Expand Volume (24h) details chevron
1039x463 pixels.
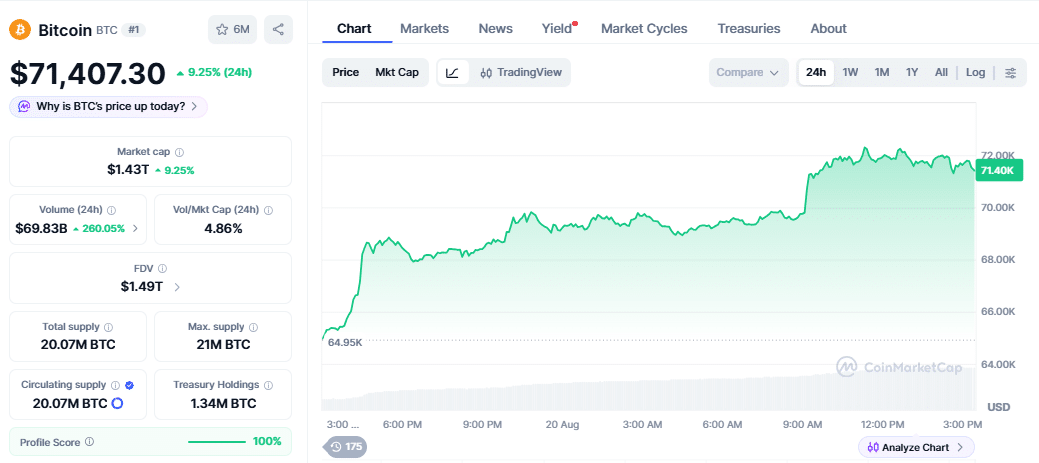click(136, 229)
